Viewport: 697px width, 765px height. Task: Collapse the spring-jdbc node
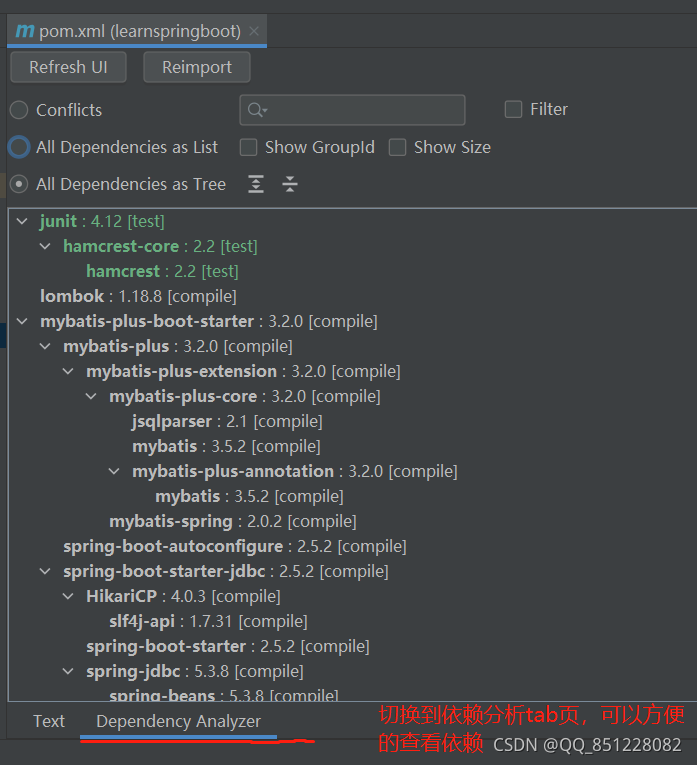tap(68, 671)
